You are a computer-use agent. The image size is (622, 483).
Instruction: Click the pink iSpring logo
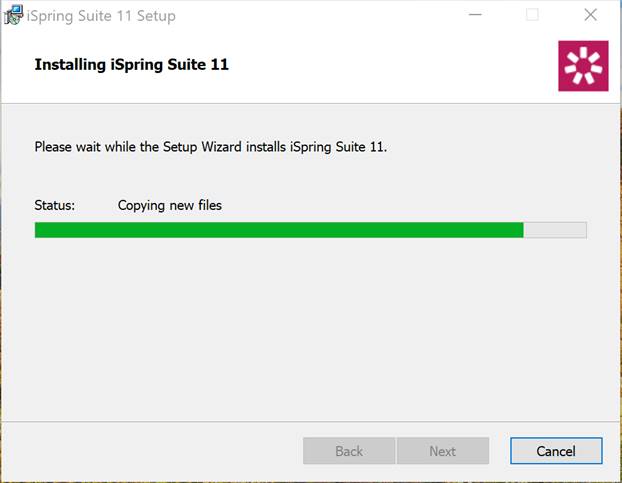tap(583, 66)
